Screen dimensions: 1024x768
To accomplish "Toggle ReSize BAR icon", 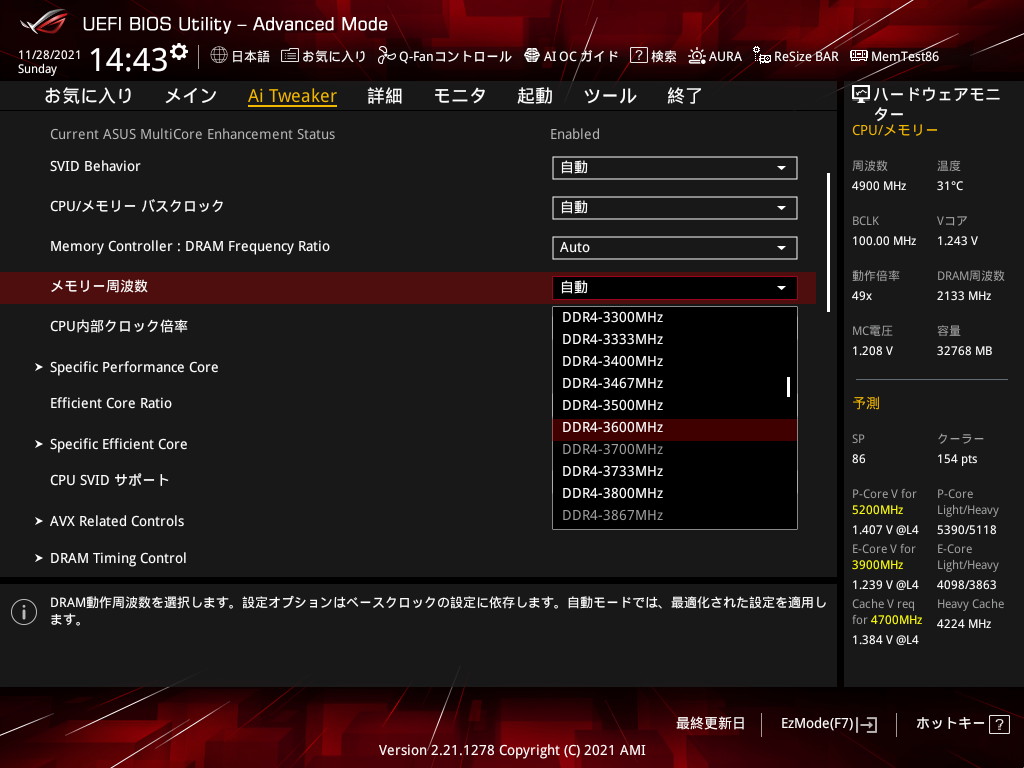I will pos(761,56).
